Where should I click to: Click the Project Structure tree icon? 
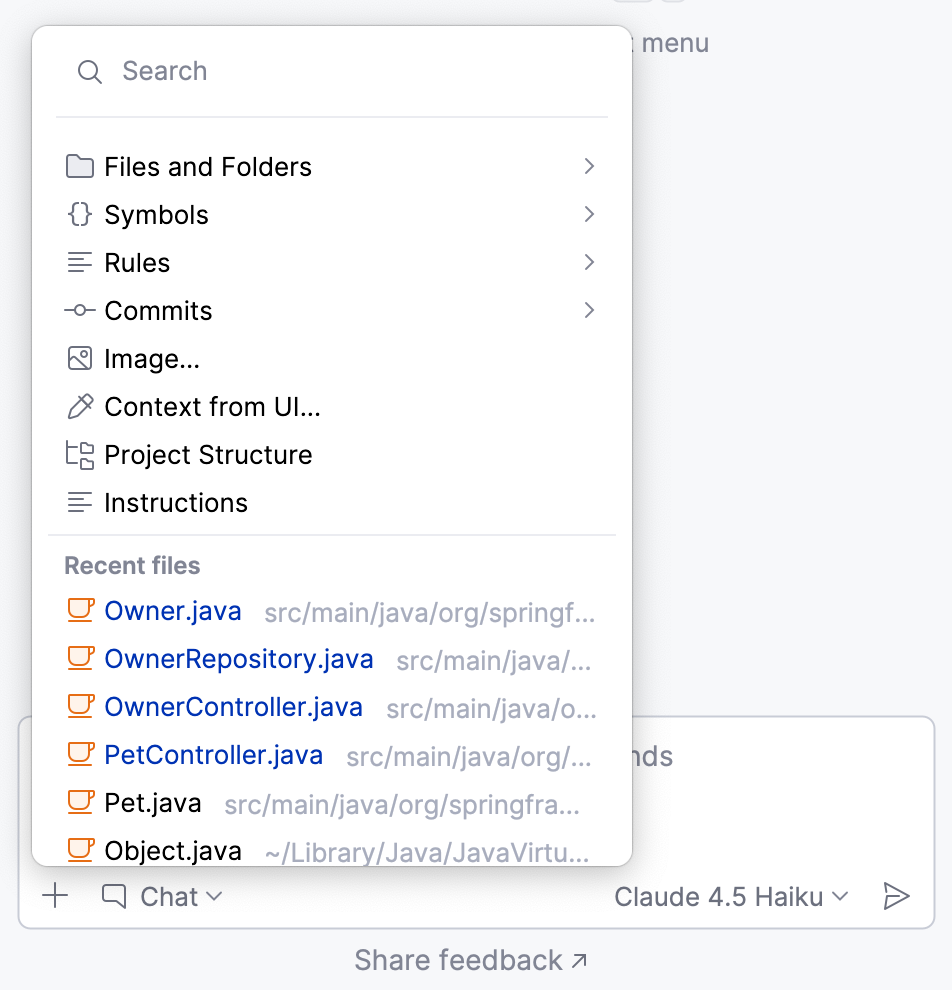[79, 455]
